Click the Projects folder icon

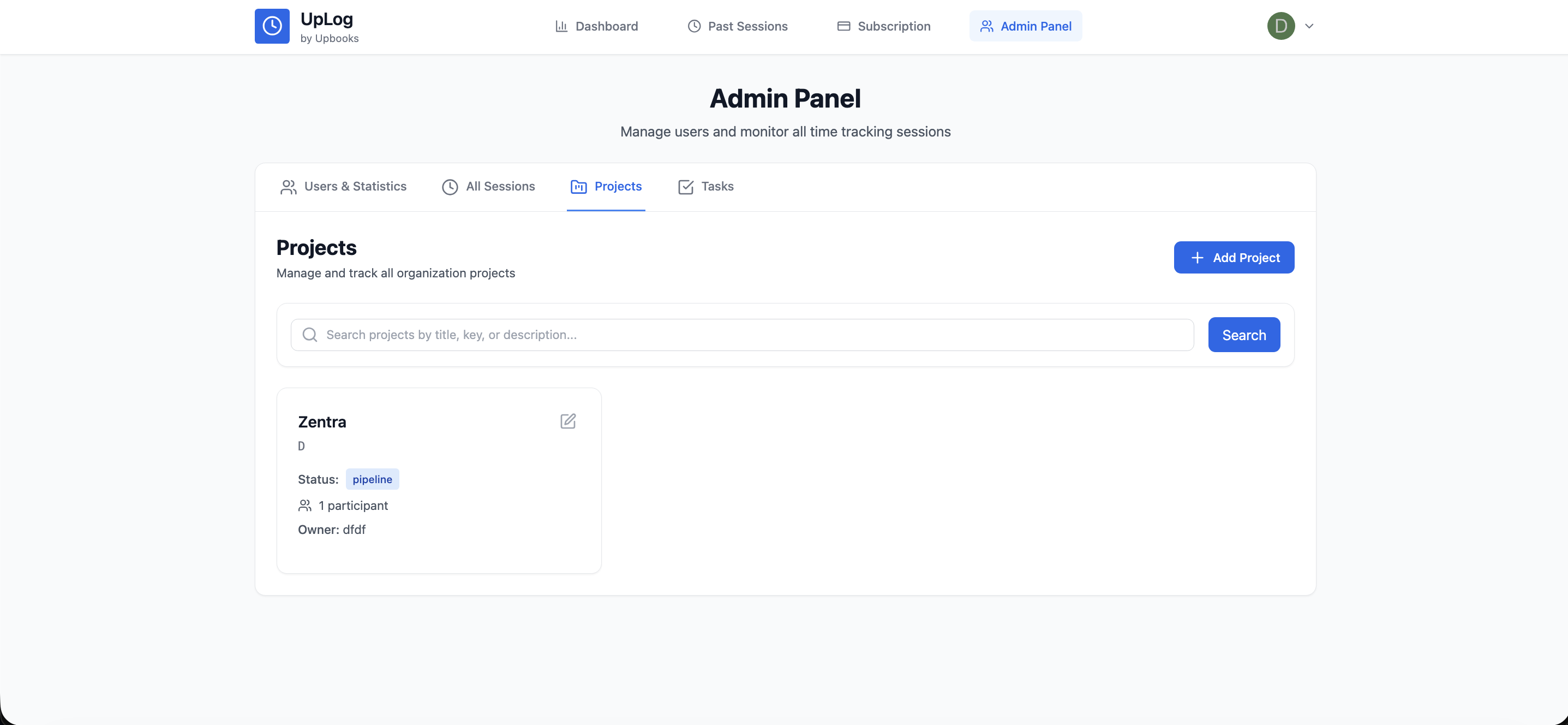pyautogui.click(x=578, y=186)
